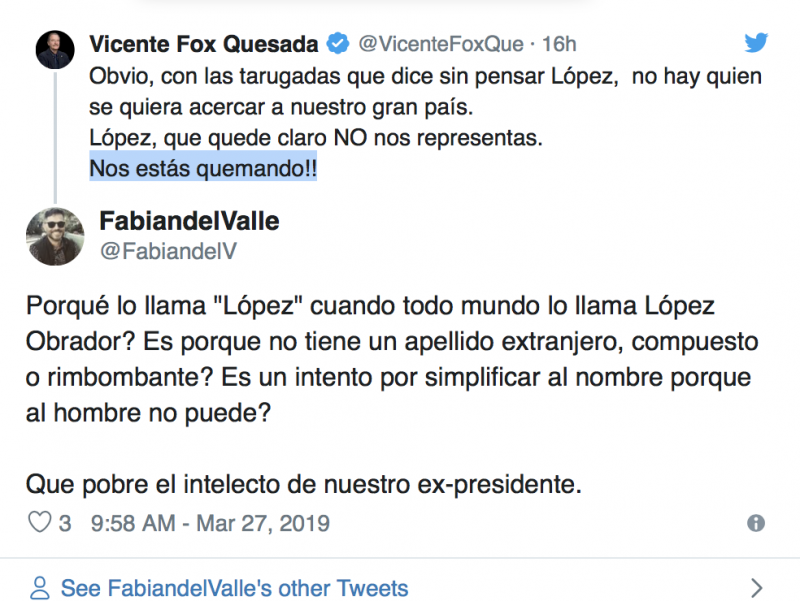
Task: Open the Vicente Fox Quesada name link
Action: (x=204, y=44)
